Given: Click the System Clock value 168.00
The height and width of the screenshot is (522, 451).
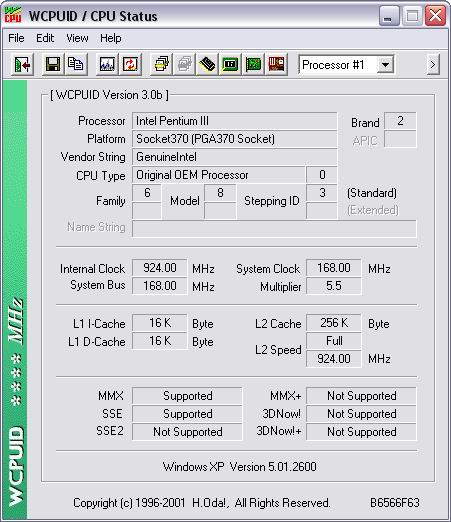Looking at the screenshot, I should 334,268.
